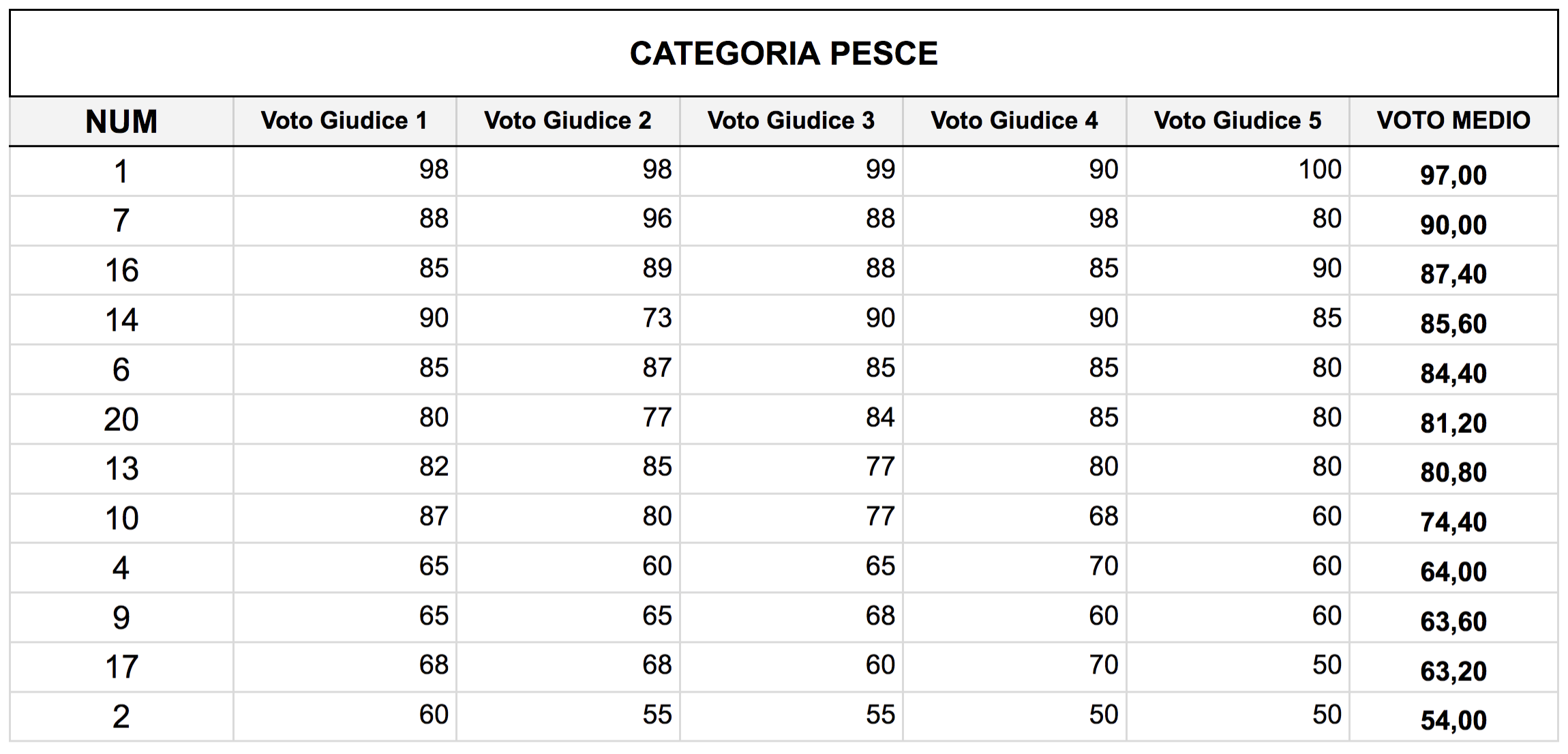
Task: Select the Voto Giudice 1 header
Action: [x=344, y=121]
